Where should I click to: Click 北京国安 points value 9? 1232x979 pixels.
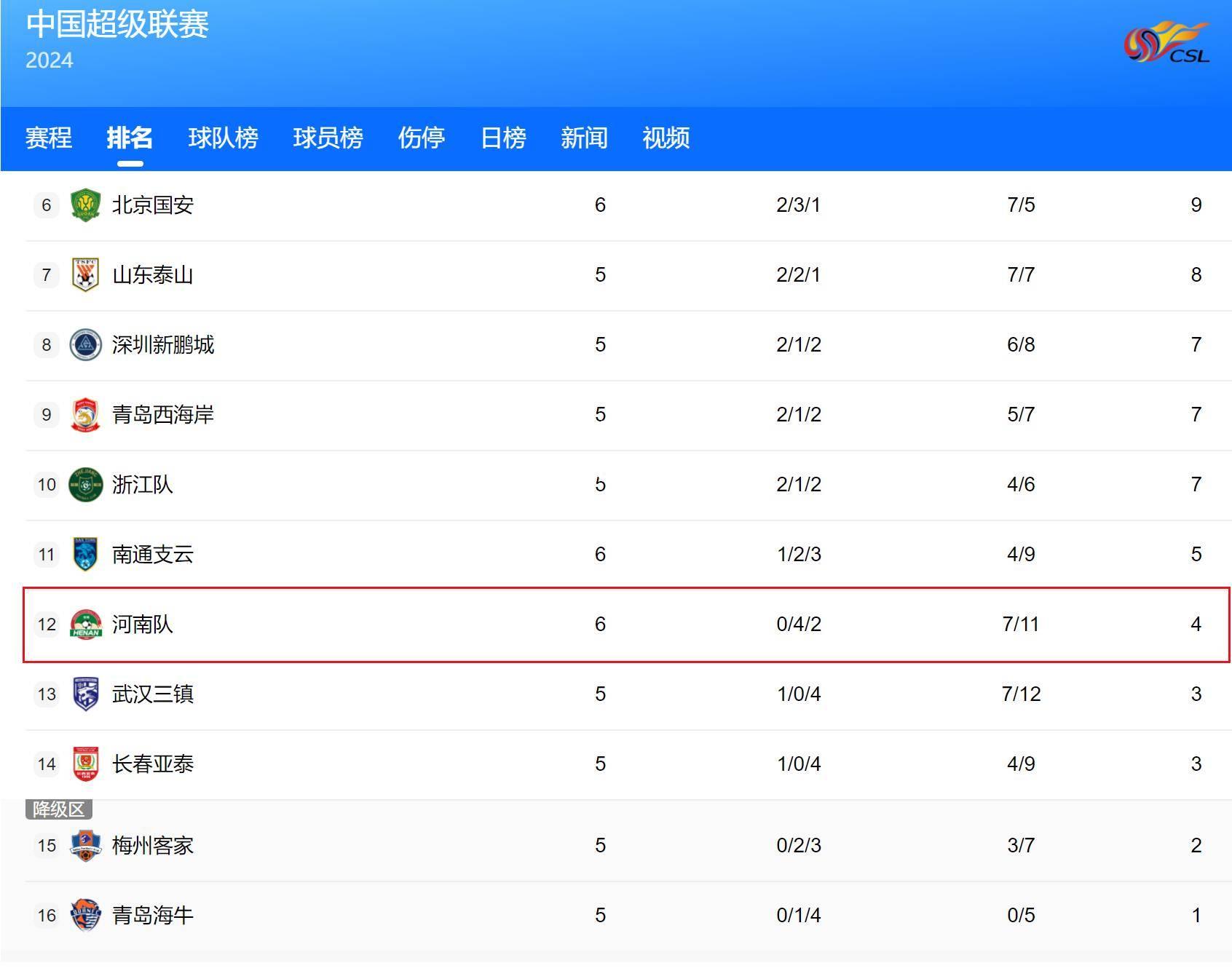tap(1196, 205)
